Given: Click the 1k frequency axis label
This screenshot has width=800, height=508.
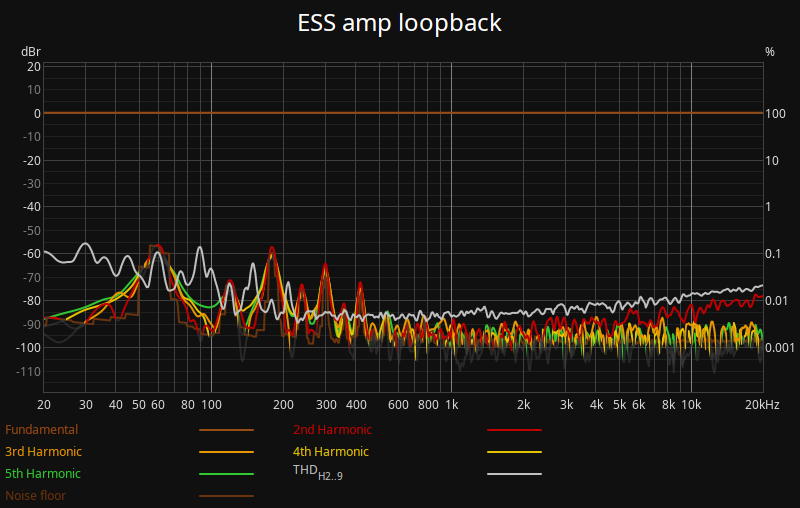Looking at the screenshot, I should (452, 404).
